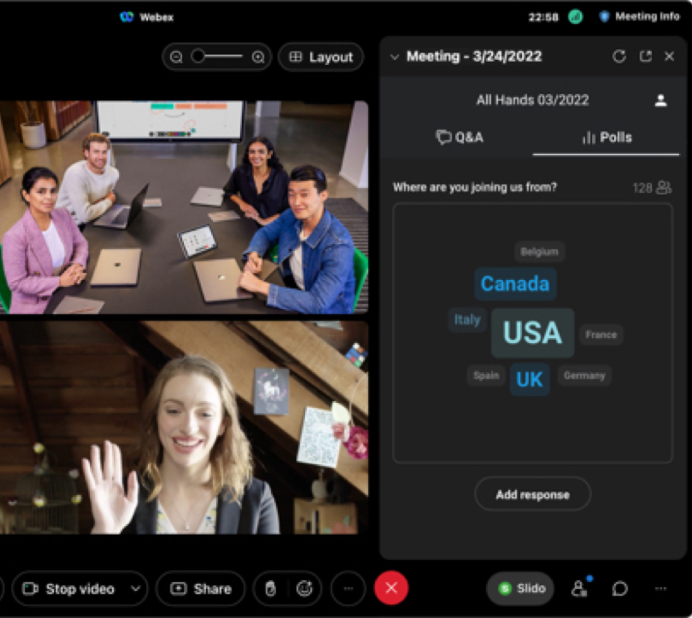692x618 pixels.
Task: Click the video zoom slider track
Action: (218, 57)
